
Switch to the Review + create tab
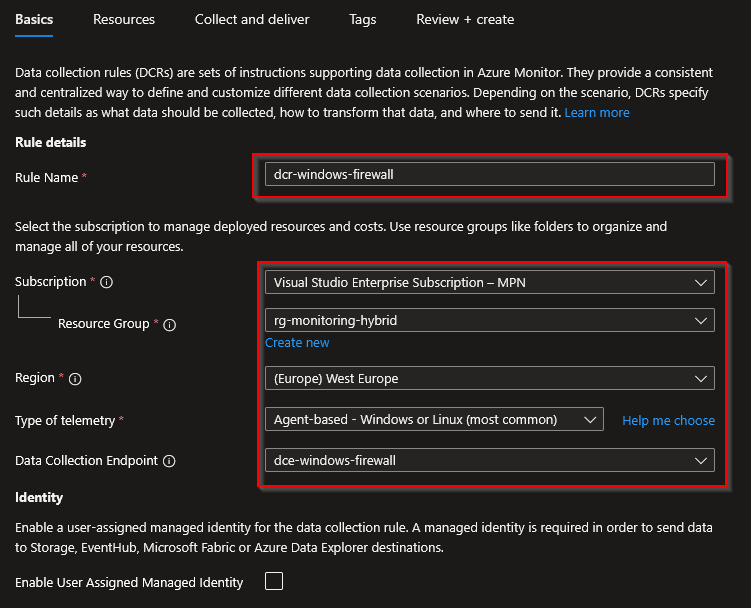click(465, 19)
